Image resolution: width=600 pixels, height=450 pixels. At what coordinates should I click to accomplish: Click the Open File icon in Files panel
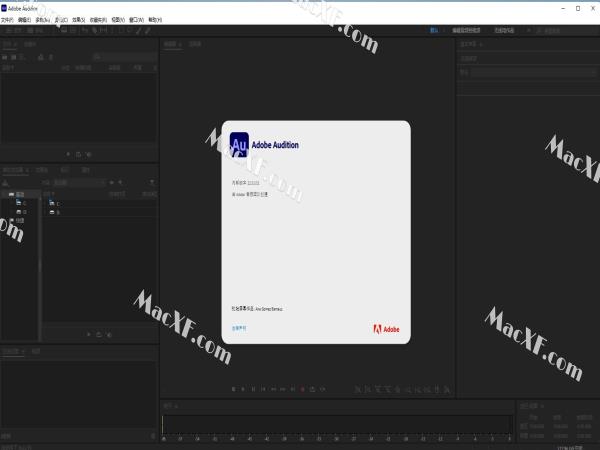5,57
